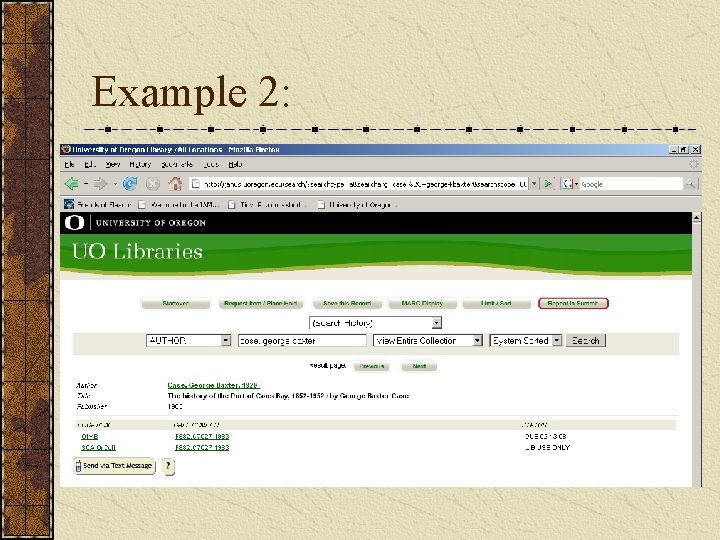Screen dimensions: 720x540
Task: Open the Tools menu
Action: tap(211, 164)
